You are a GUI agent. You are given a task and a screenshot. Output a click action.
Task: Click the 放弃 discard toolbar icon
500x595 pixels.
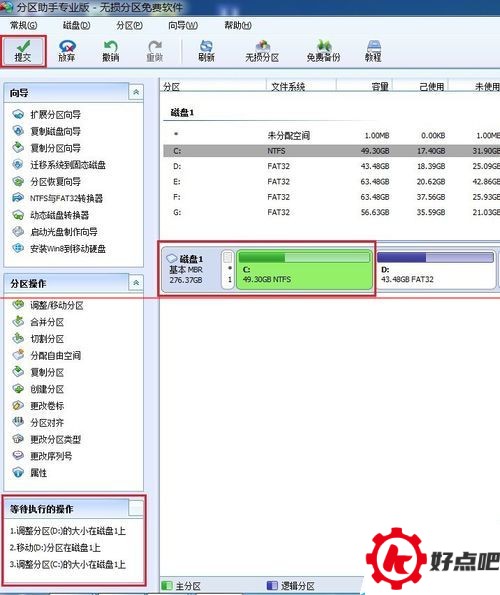[x=67, y=51]
